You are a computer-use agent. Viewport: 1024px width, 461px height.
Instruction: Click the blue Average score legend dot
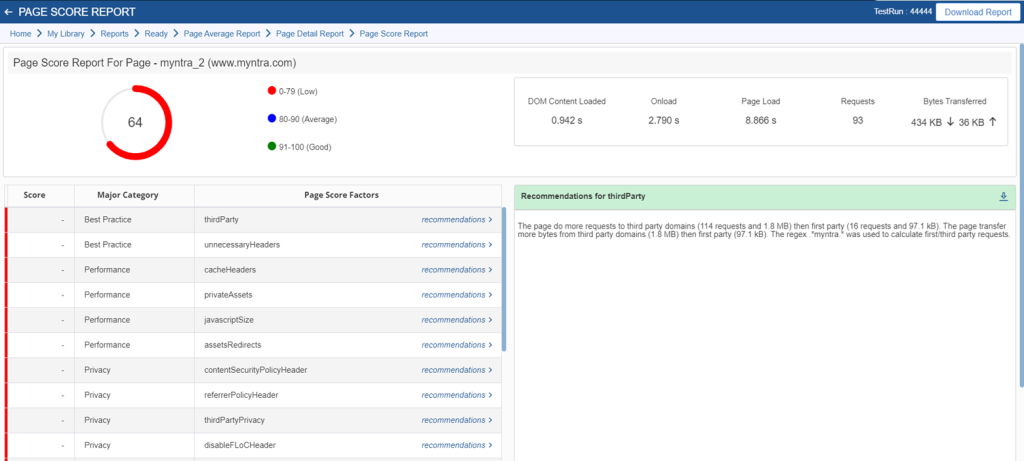tap(272, 119)
